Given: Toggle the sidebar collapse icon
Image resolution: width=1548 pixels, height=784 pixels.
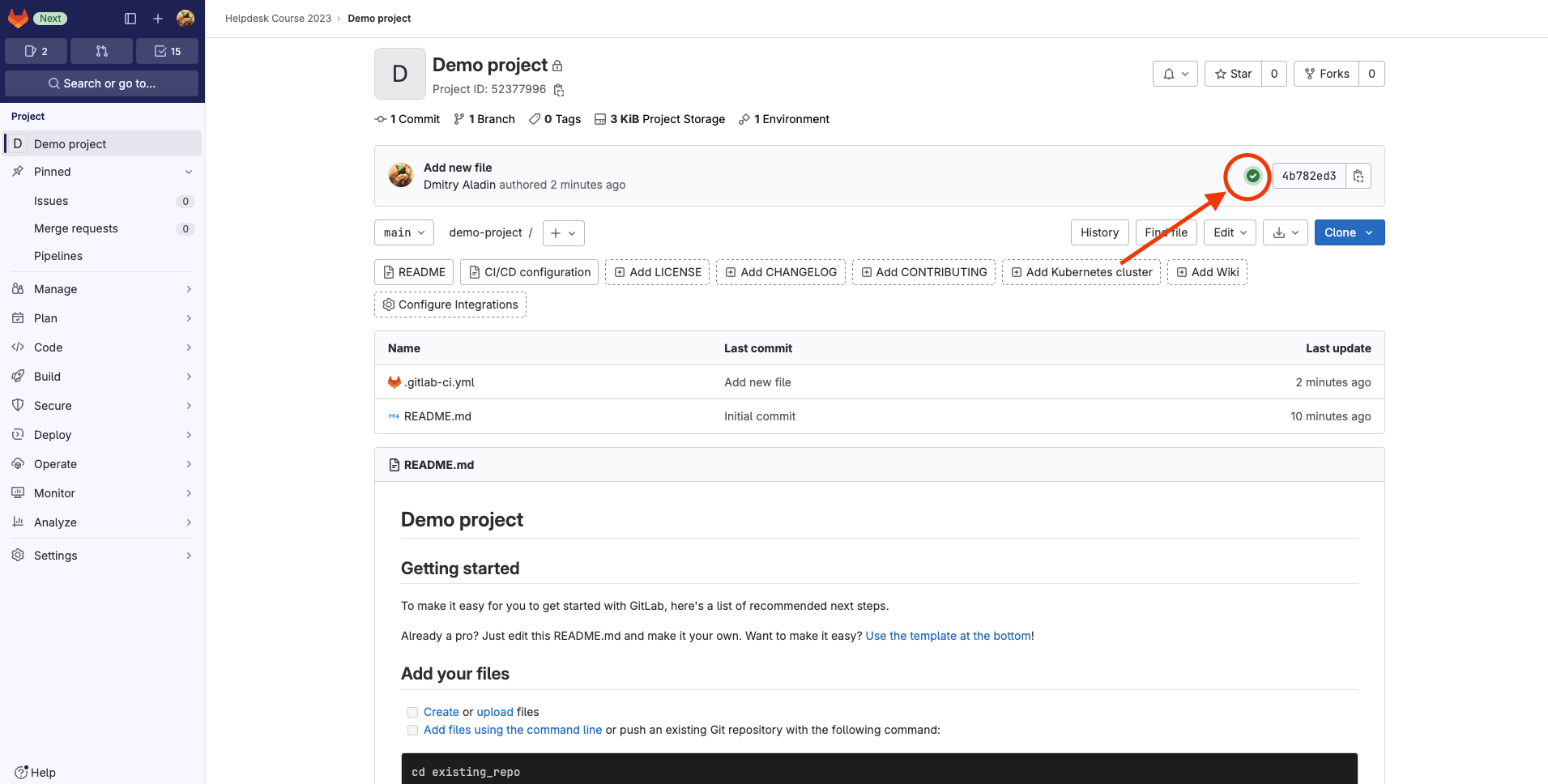Looking at the screenshot, I should (x=130, y=19).
